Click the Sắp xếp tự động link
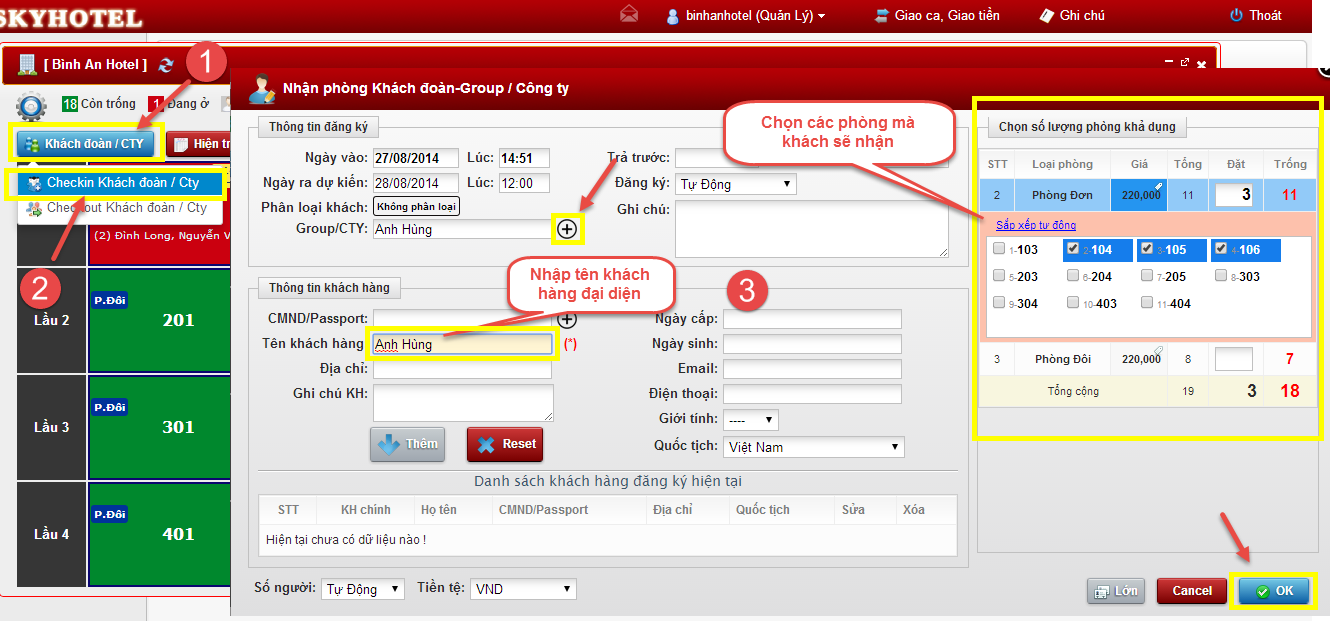Image resolution: width=1330 pixels, height=621 pixels. click(1035, 225)
